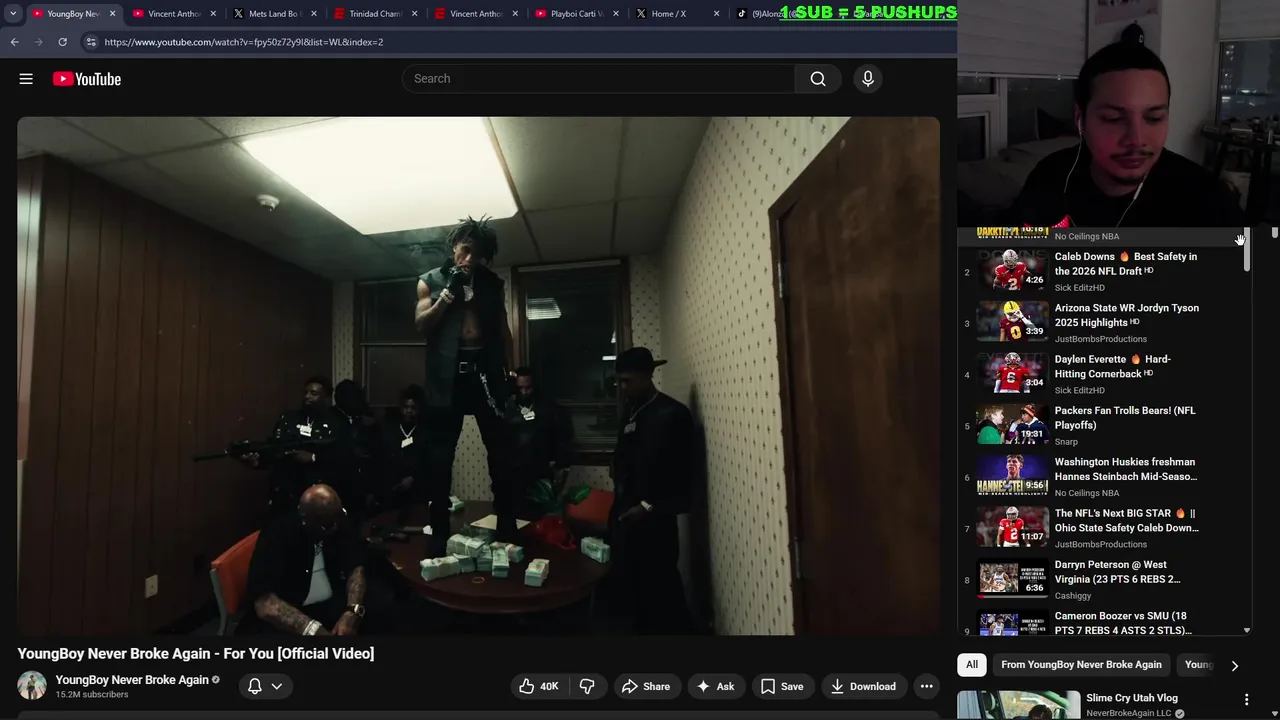The image size is (1280, 720).
Task: Switch to Mets Land Bo X tab
Action: click(x=273, y=14)
